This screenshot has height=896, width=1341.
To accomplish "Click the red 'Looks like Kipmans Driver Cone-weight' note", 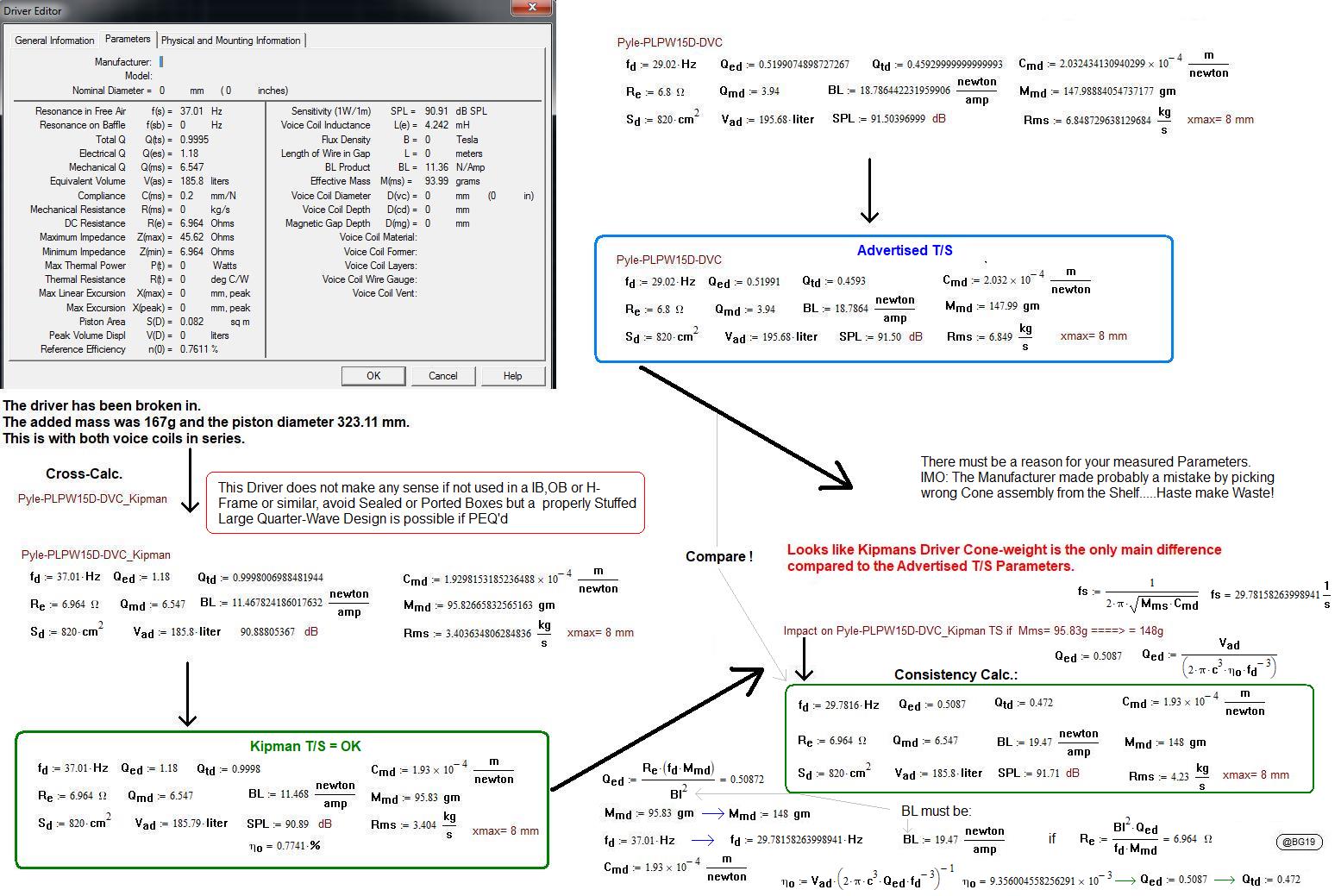I will (x=1004, y=558).
